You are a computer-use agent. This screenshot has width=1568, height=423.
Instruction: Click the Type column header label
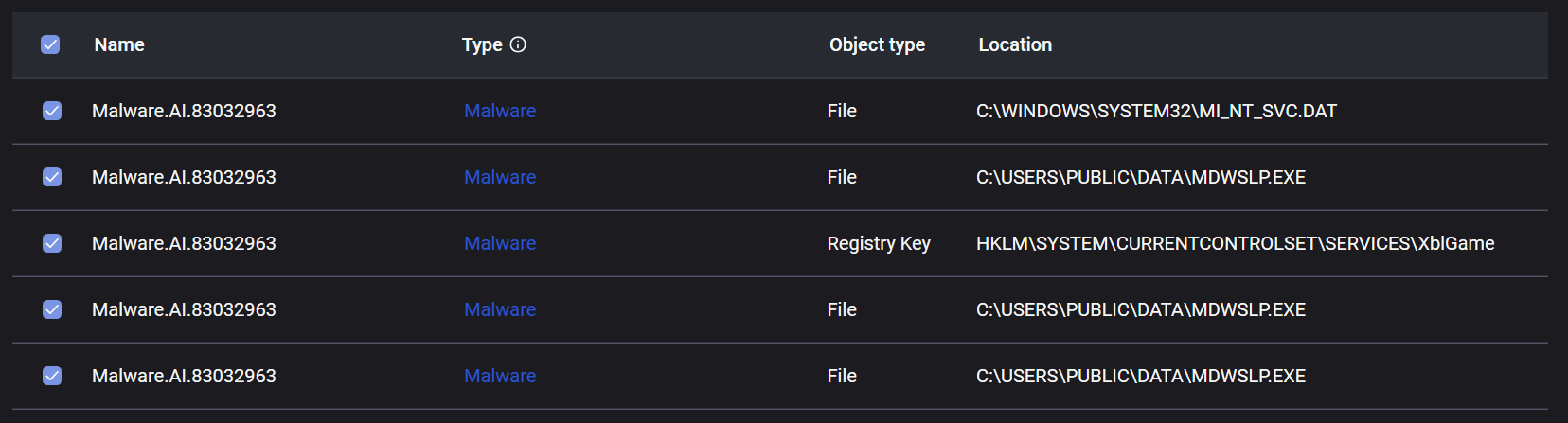[x=482, y=44]
